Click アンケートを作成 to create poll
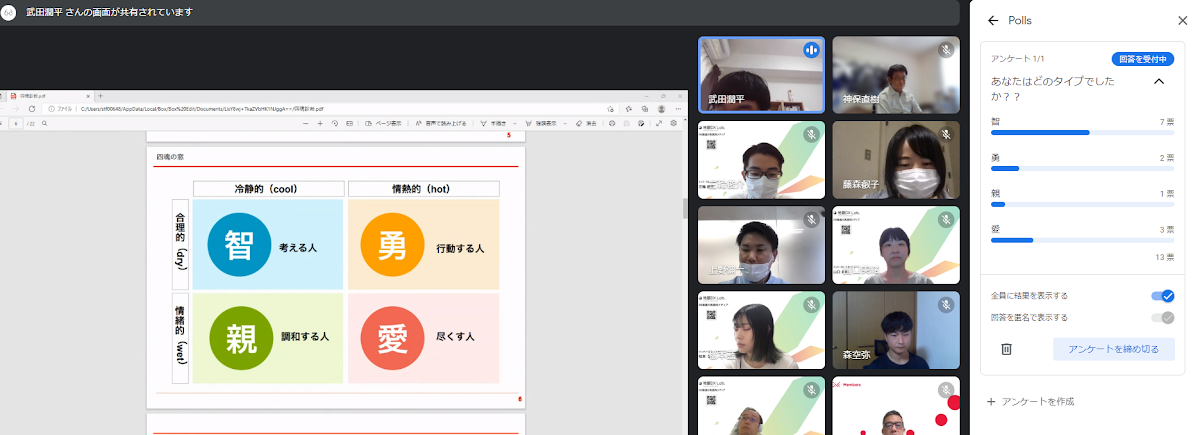Image resolution: width=1193 pixels, height=435 pixels. click(x=1030, y=402)
